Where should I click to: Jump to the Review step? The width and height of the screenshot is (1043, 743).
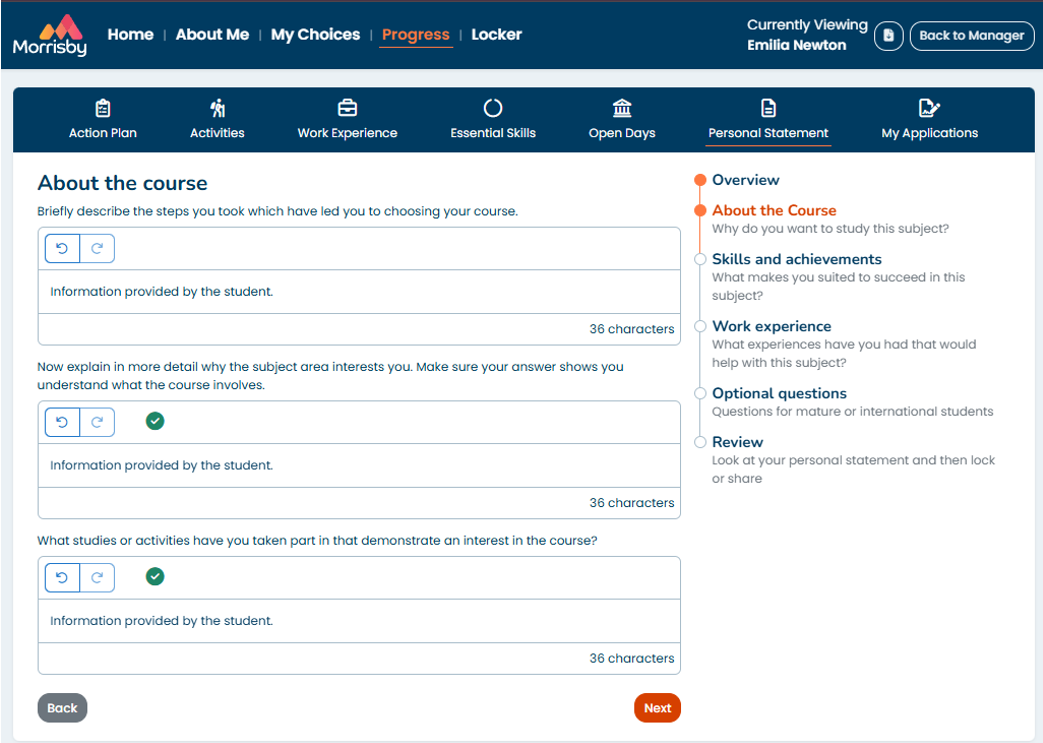coord(738,442)
